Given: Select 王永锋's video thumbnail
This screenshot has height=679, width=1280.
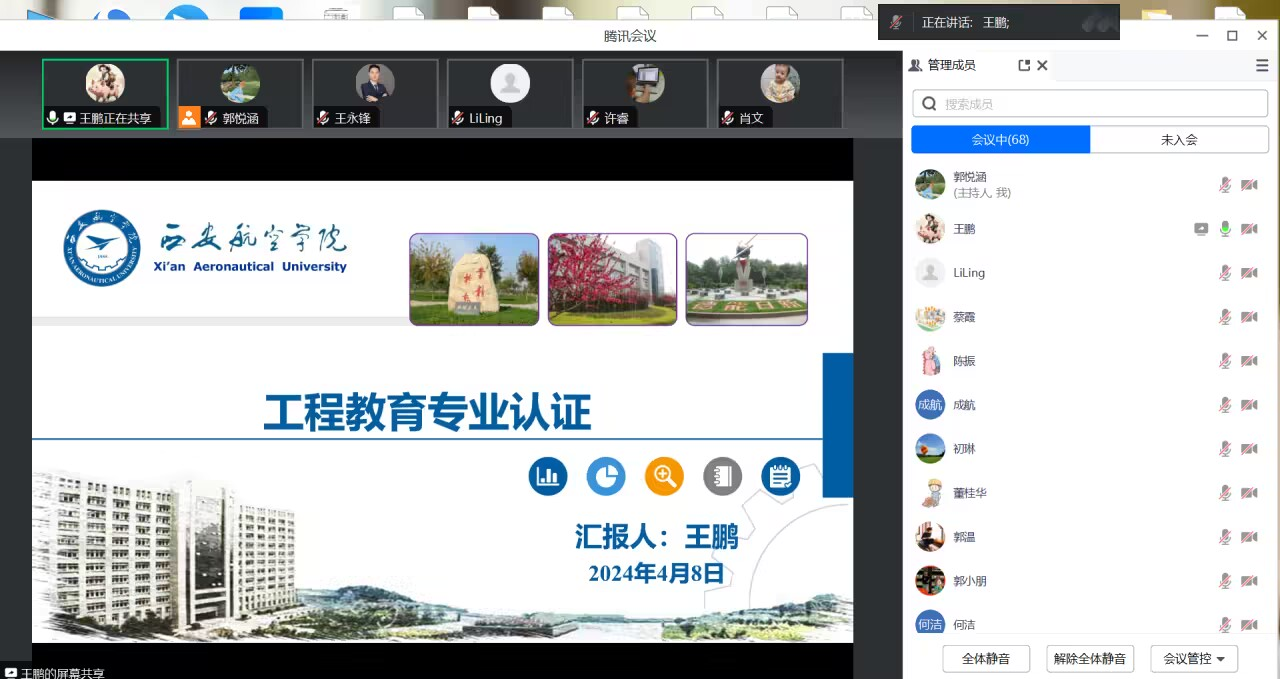Looking at the screenshot, I should [x=375, y=93].
